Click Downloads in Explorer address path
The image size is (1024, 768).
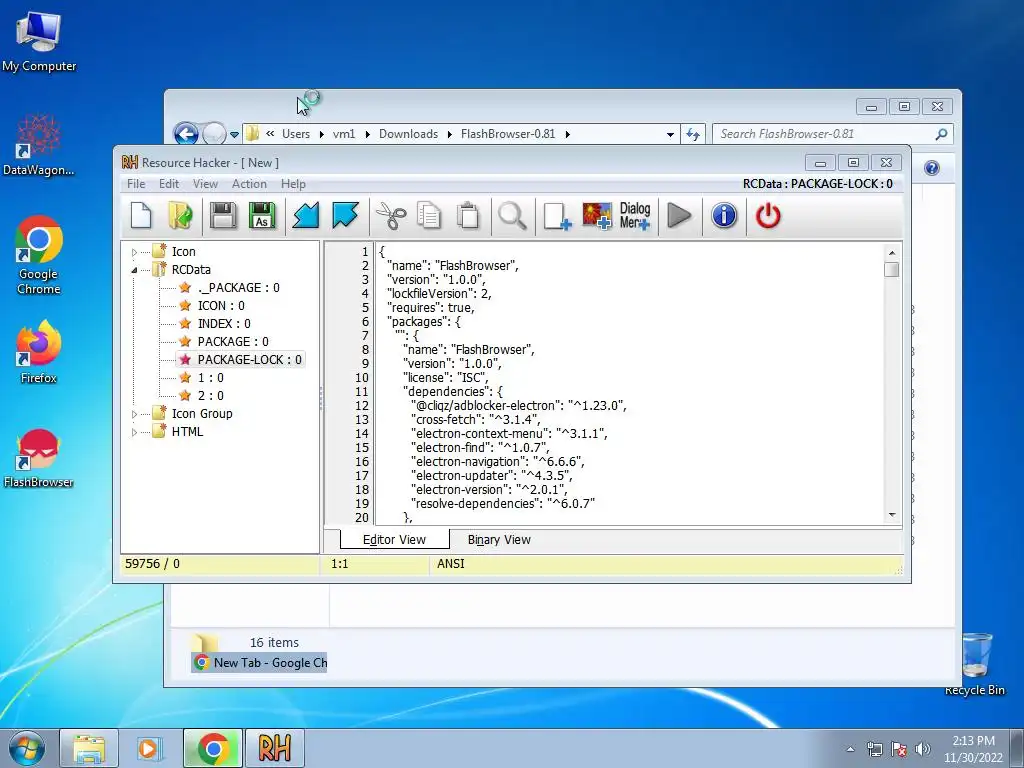pyautogui.click(x=408, y=134)
